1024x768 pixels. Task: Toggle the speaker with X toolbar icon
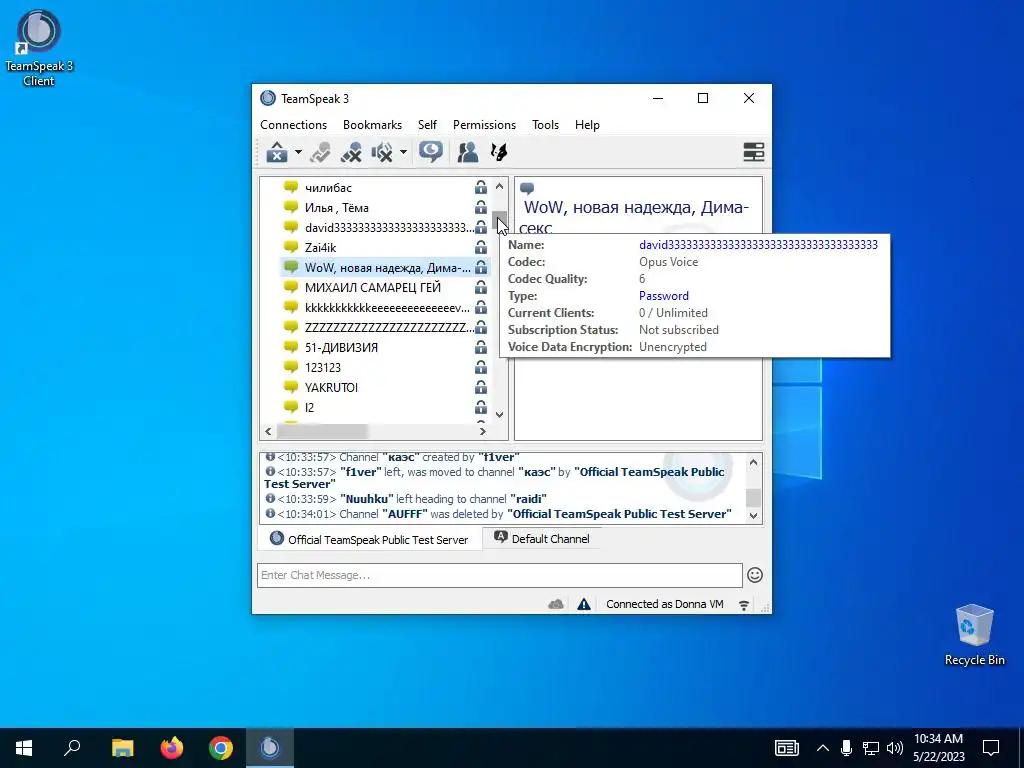(x=382, y=152)
